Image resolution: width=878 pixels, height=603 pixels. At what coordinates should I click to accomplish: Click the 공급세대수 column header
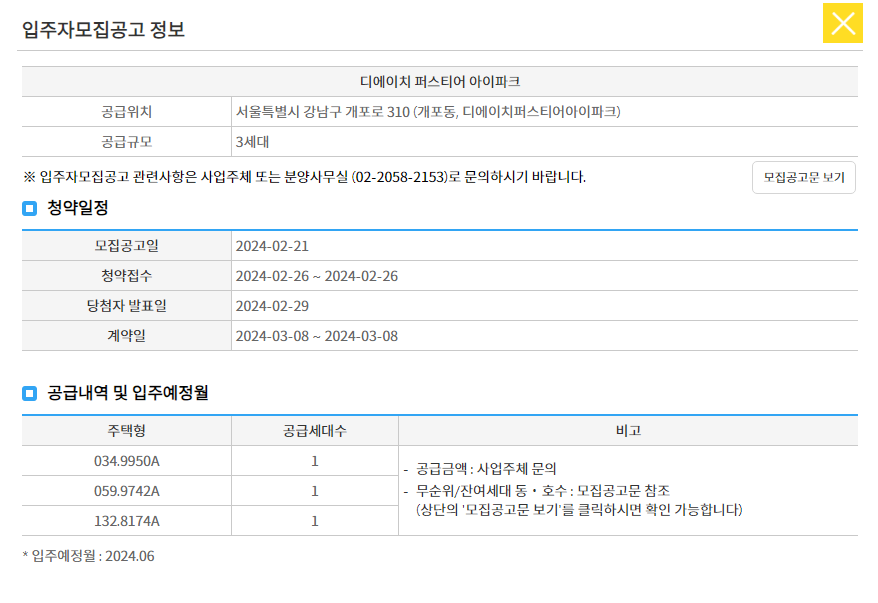(x=315, y=431)
